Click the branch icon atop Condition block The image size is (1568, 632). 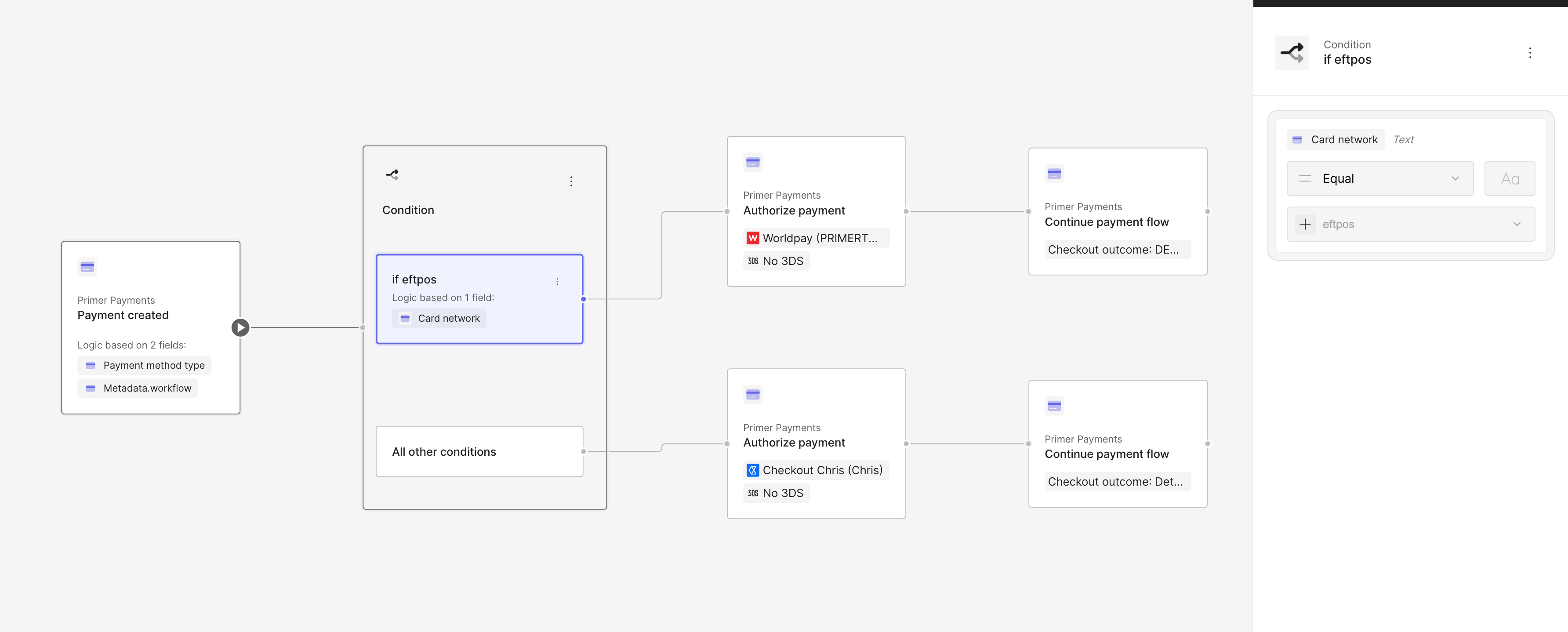[392, 175]
